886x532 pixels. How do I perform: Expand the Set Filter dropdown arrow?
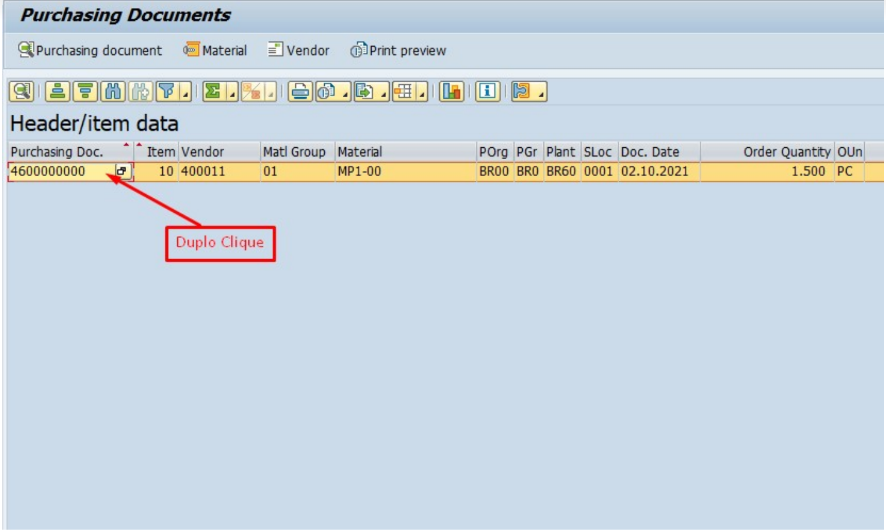pos(187,94)
